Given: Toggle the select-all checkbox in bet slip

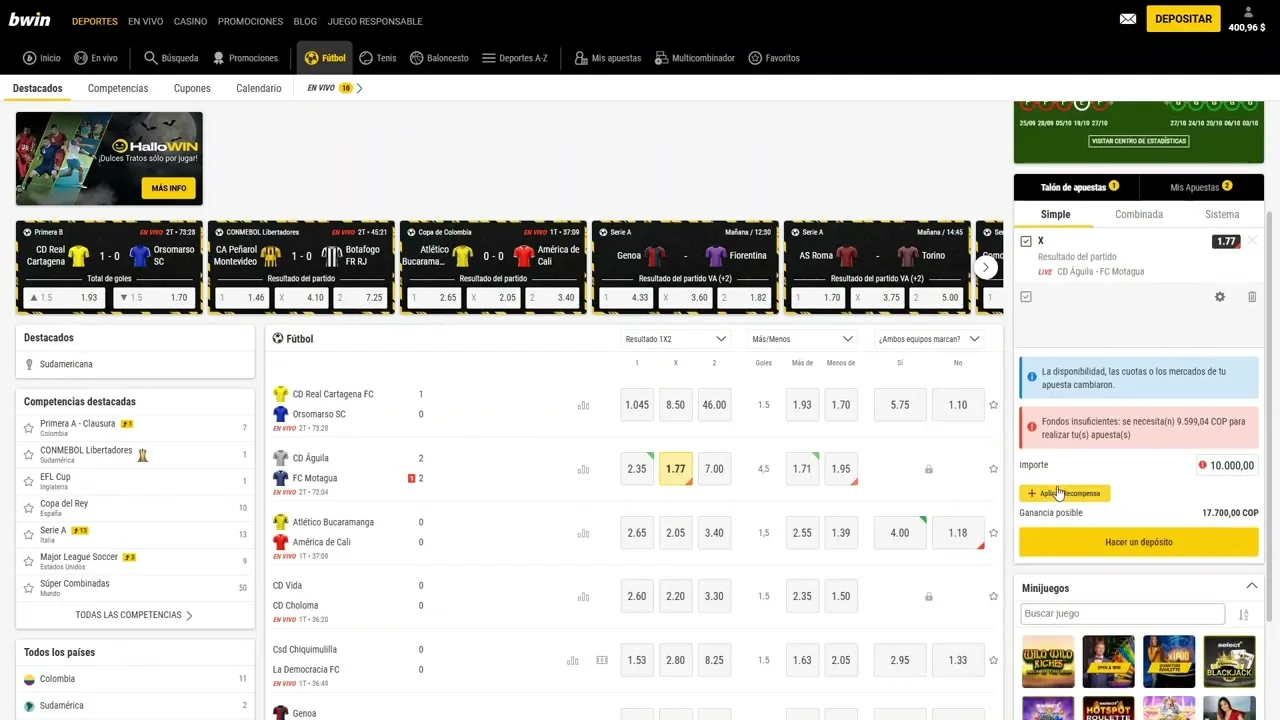Looking at the screenshot, I should [1026, 297].
